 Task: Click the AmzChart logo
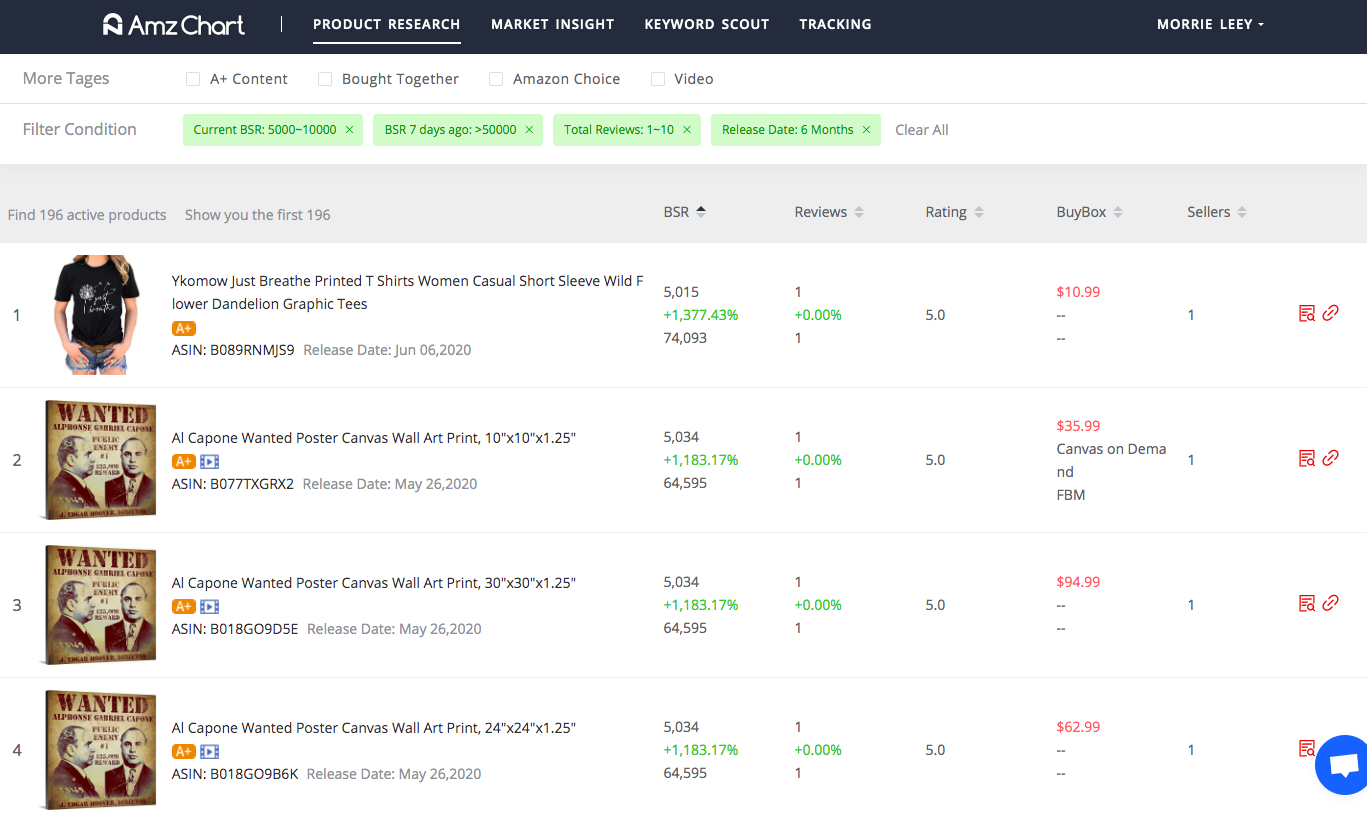[x=172, y=24]
